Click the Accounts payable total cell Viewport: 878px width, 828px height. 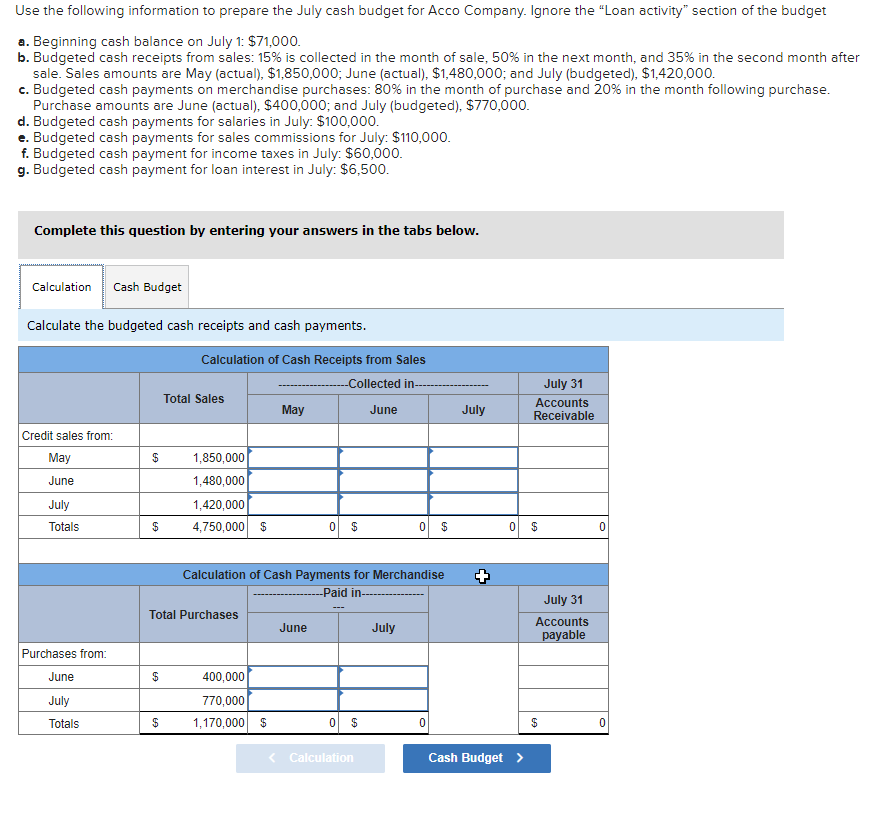(x=563, y=723)
